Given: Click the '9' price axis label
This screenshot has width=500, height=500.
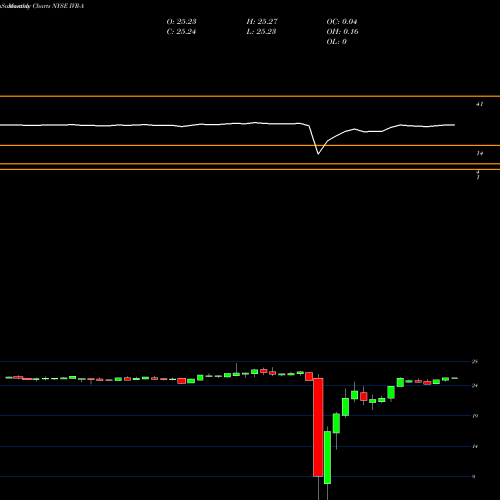Looking at the screenshot, I should coord(473,477).
